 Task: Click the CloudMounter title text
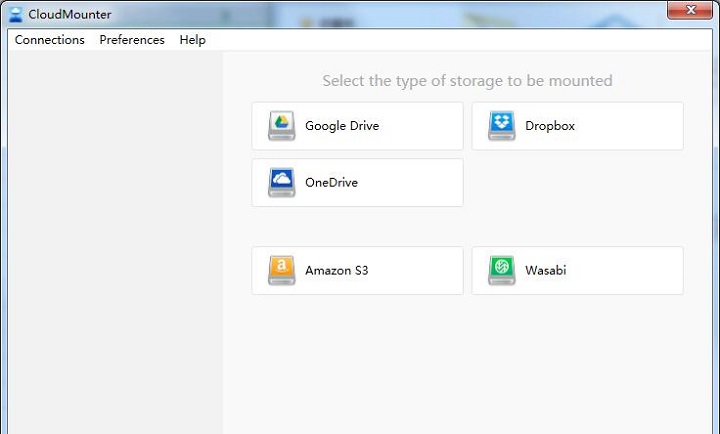click(x=70, y=14)
